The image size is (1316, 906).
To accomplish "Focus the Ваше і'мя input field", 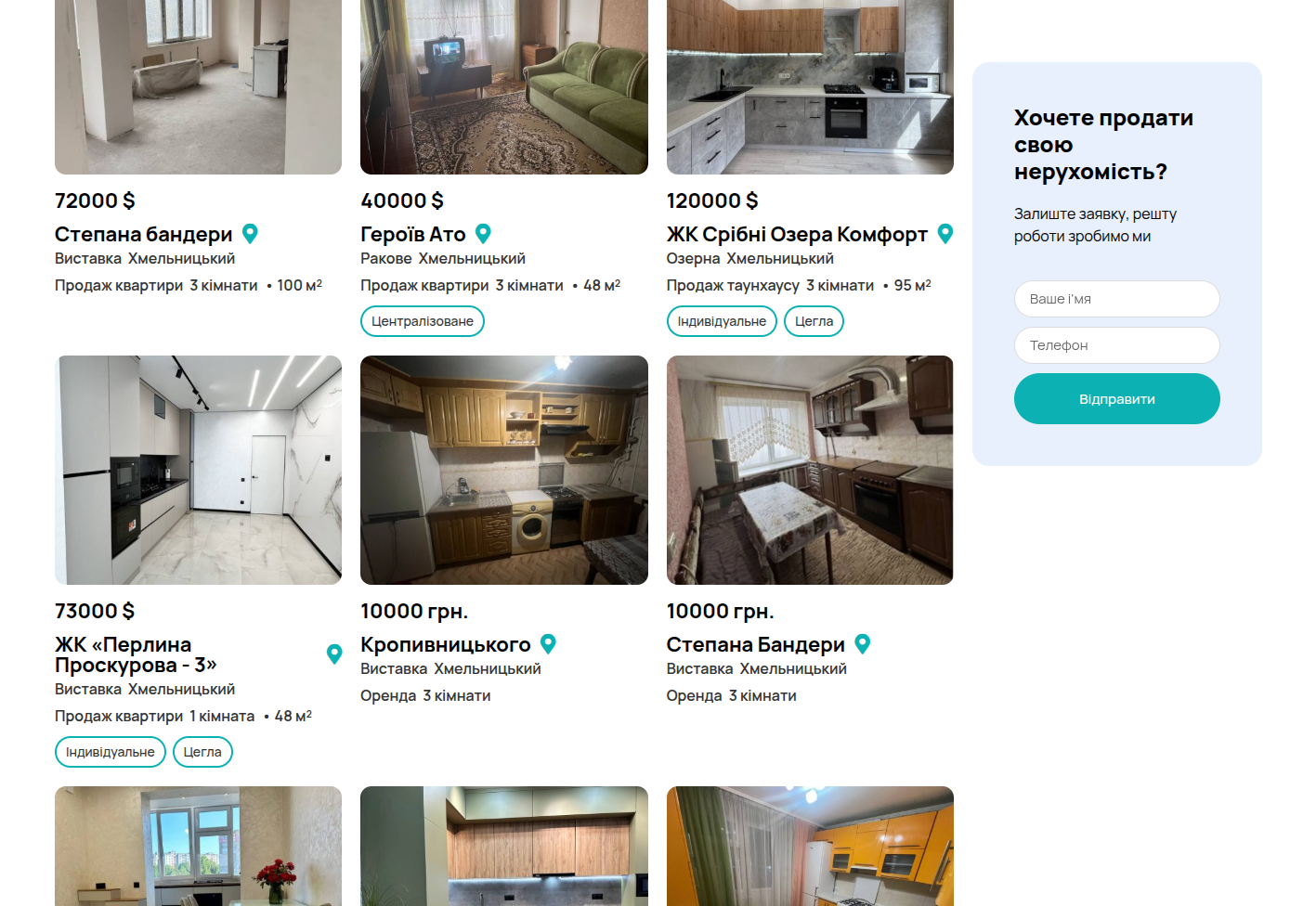I will tap(1116, 299).
